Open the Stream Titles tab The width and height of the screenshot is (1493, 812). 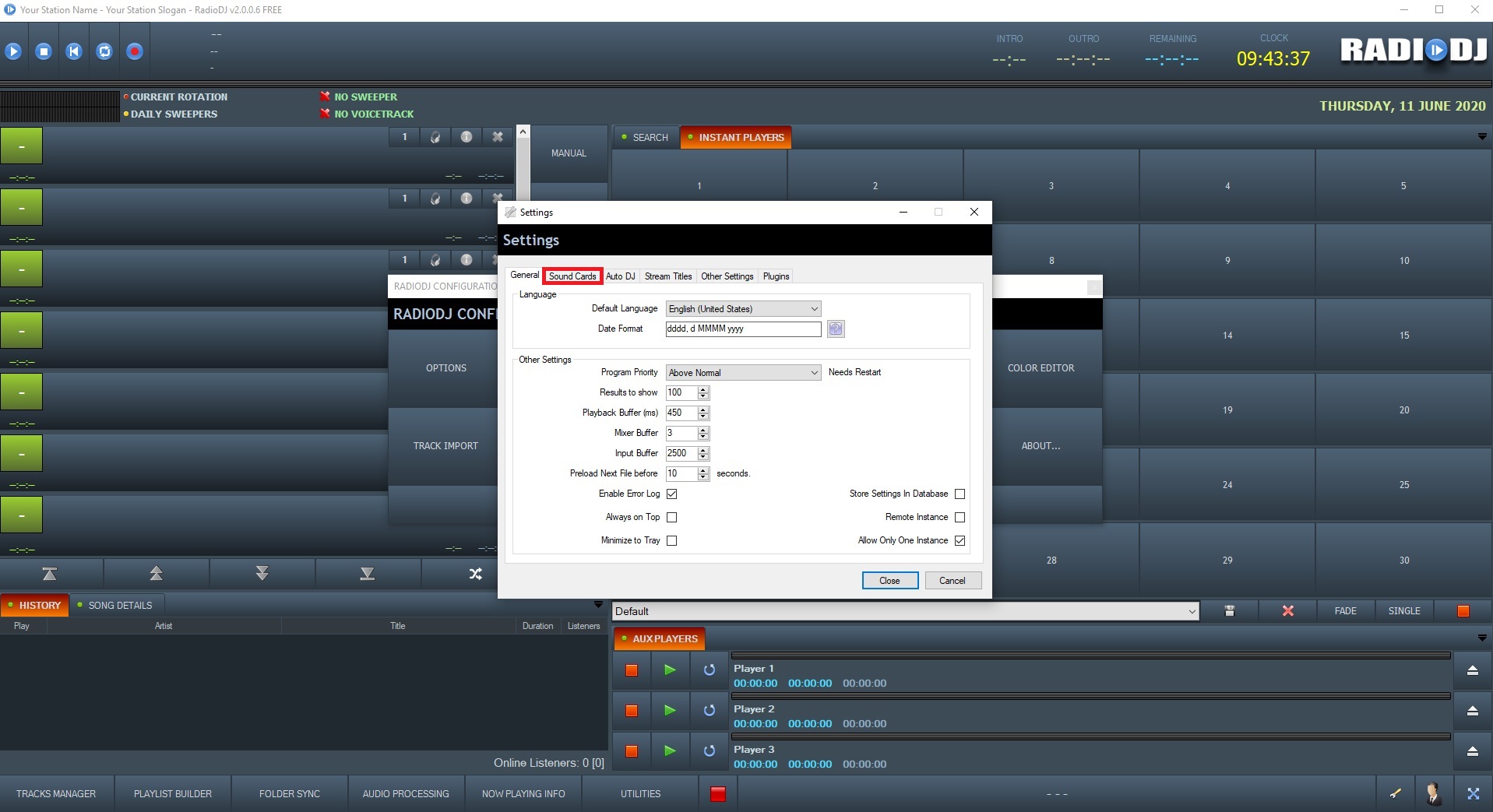667,276
